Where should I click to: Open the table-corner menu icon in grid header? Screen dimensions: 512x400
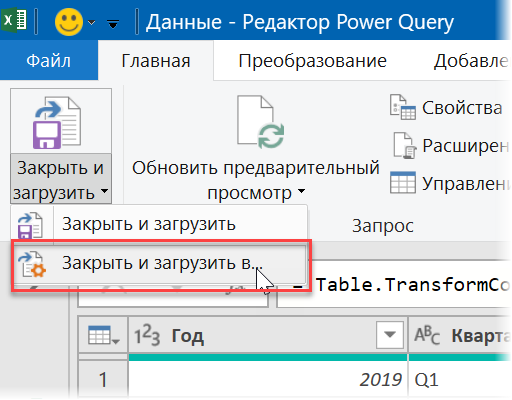point(103,335)
